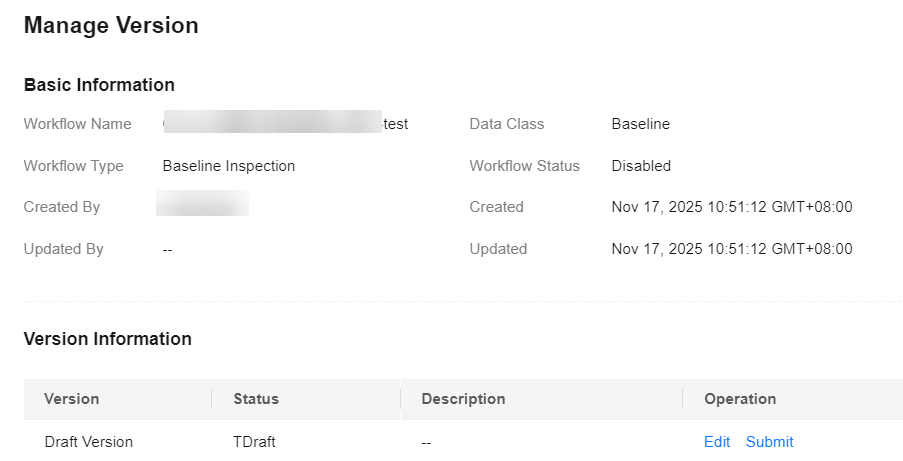
Task: Click the Baseline data class value
Action: 641,124
